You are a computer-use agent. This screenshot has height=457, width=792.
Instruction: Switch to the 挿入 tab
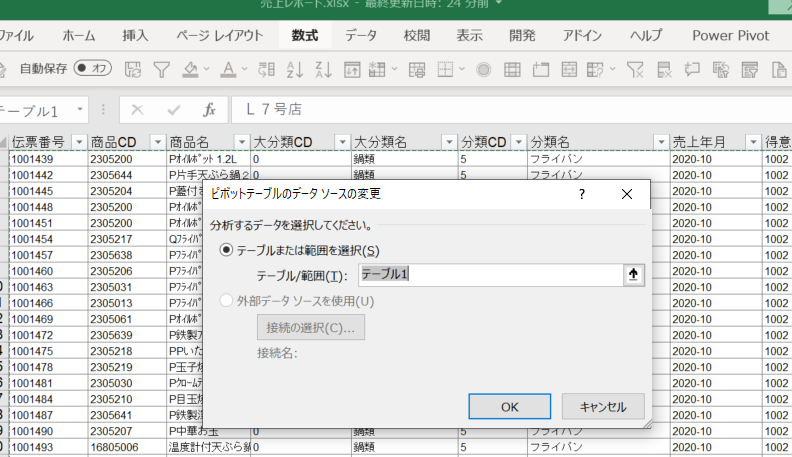coord(135,36)
